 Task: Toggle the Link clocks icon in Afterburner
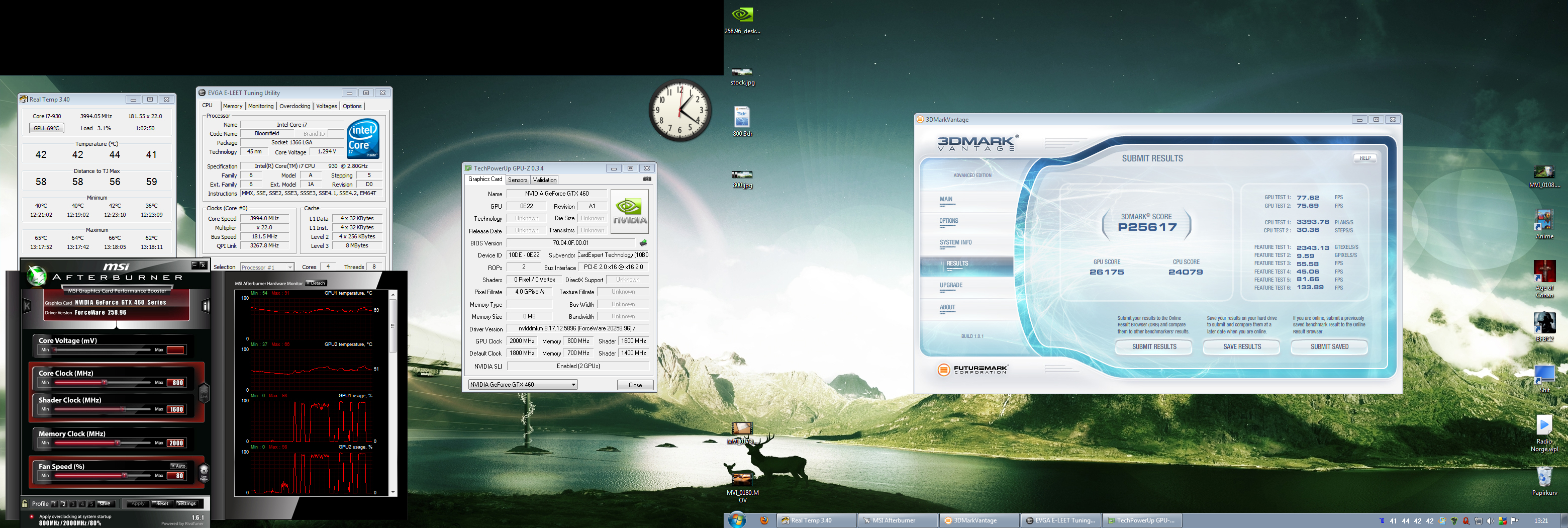204,393
